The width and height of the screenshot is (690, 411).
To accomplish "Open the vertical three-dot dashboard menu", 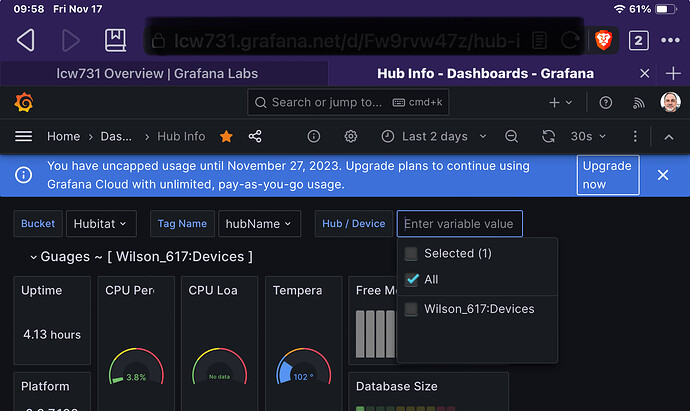I will coord(635,136).
